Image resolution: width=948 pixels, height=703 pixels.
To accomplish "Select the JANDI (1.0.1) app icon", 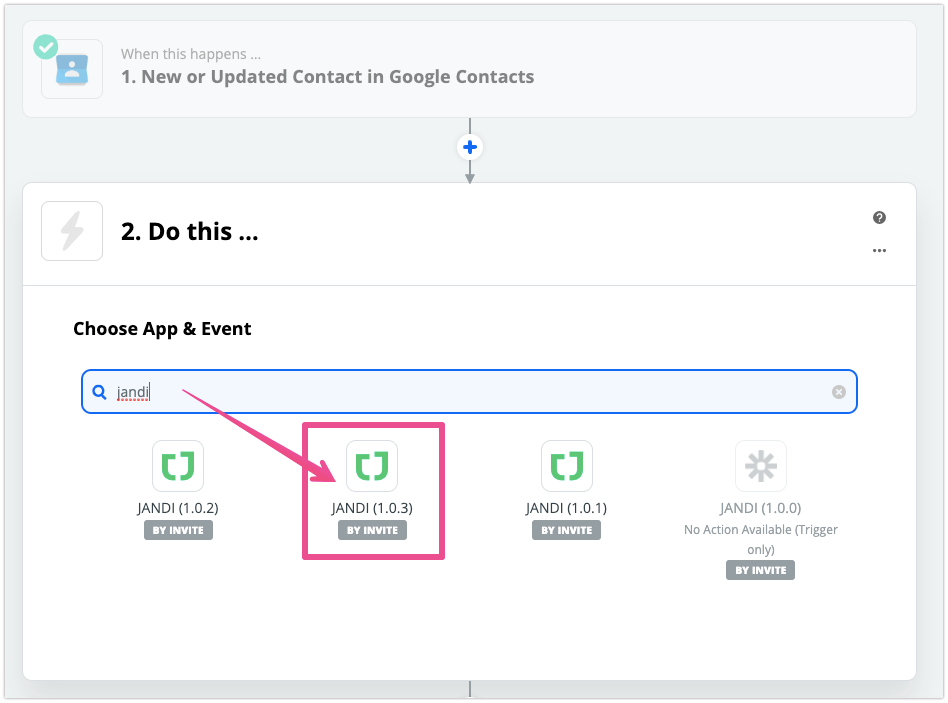I will (x=567, y=466).
